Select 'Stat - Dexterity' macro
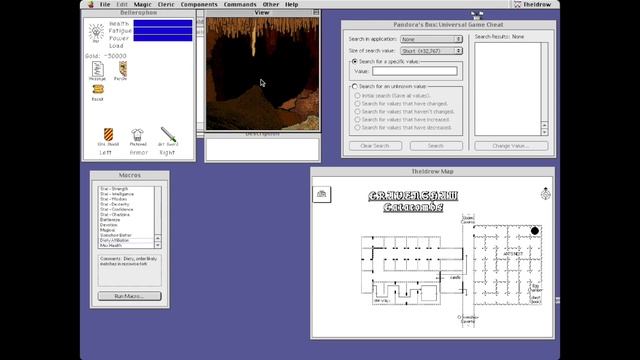640x360 pixels. tap(115, 204)
